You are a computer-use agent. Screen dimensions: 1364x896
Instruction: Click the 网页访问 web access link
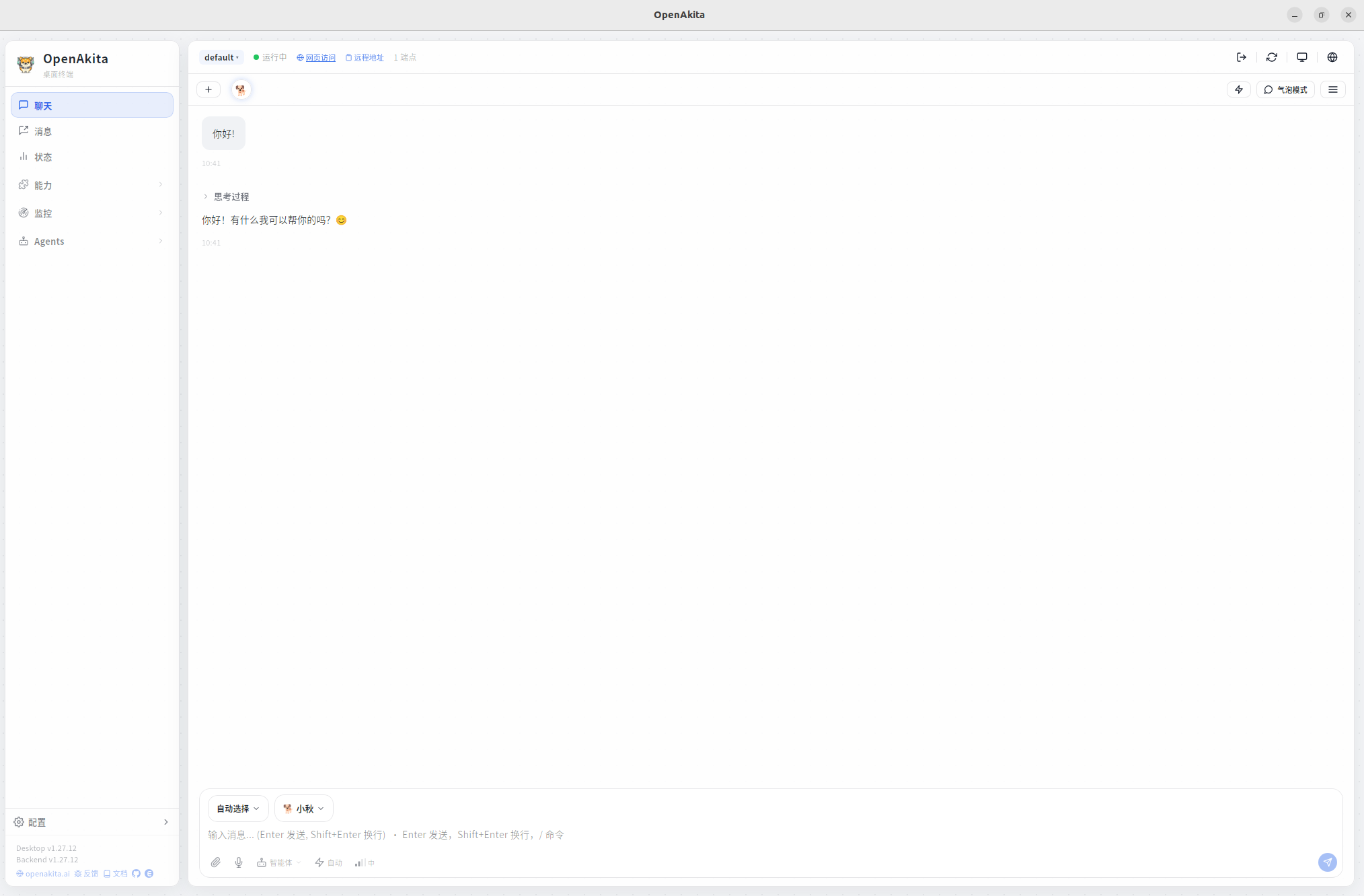(x=316, y=58)
